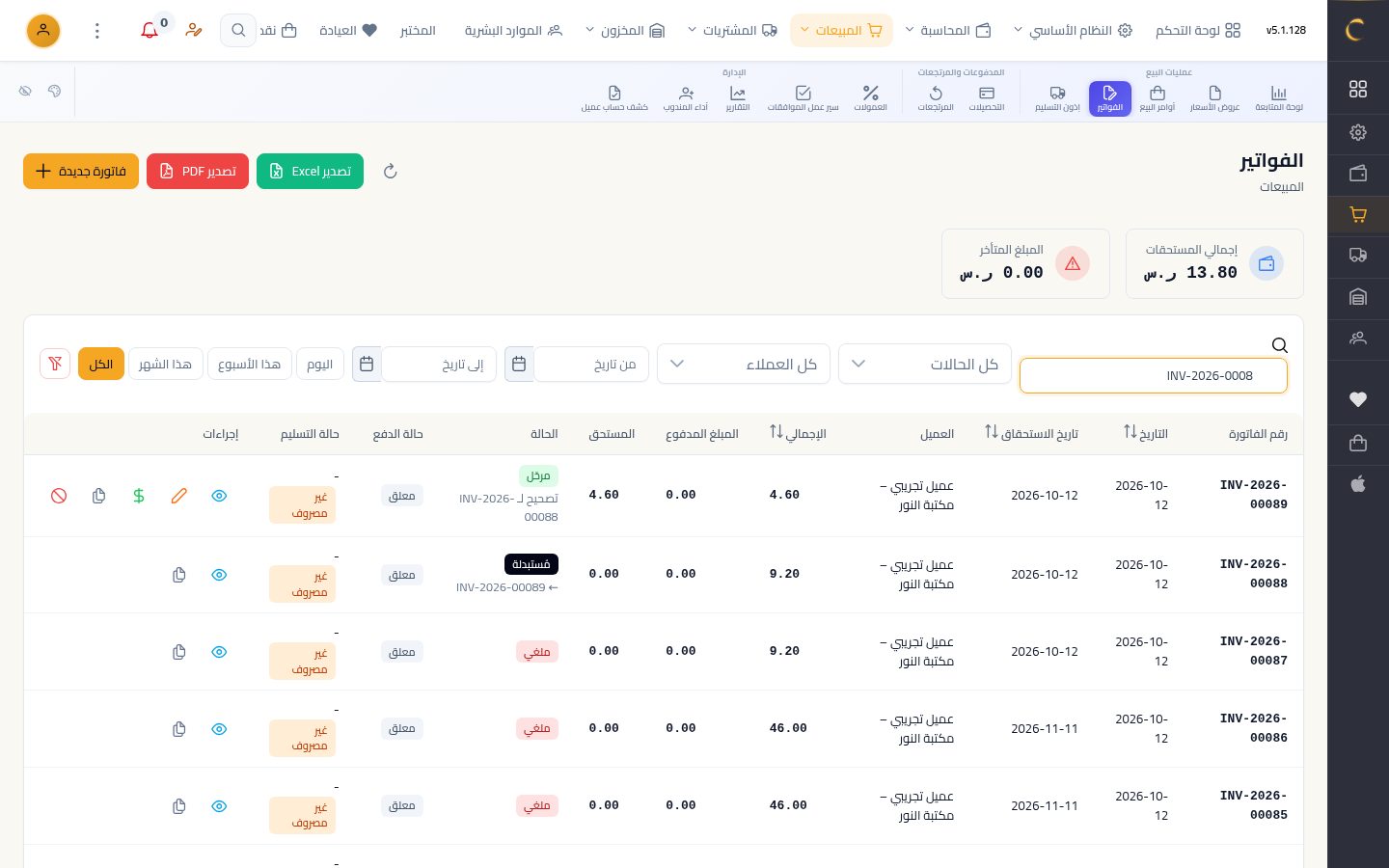The width and height of the screenshot is (1389, 868).
Task: Toggle the hide-toolbar eye-slash icon
Action: click(x=25, y=91)
